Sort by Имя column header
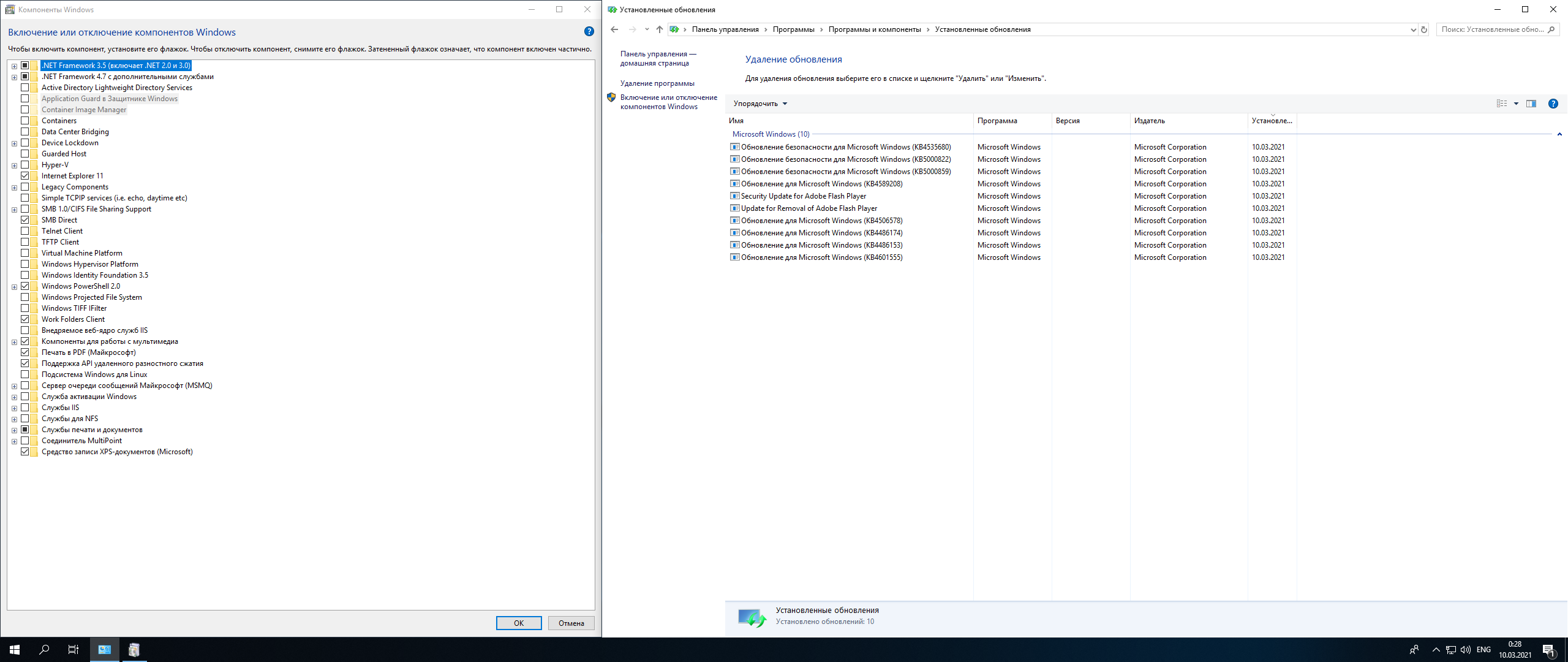Image resolution: width=1568 pixels, height=662 pixels. [849, 121]
